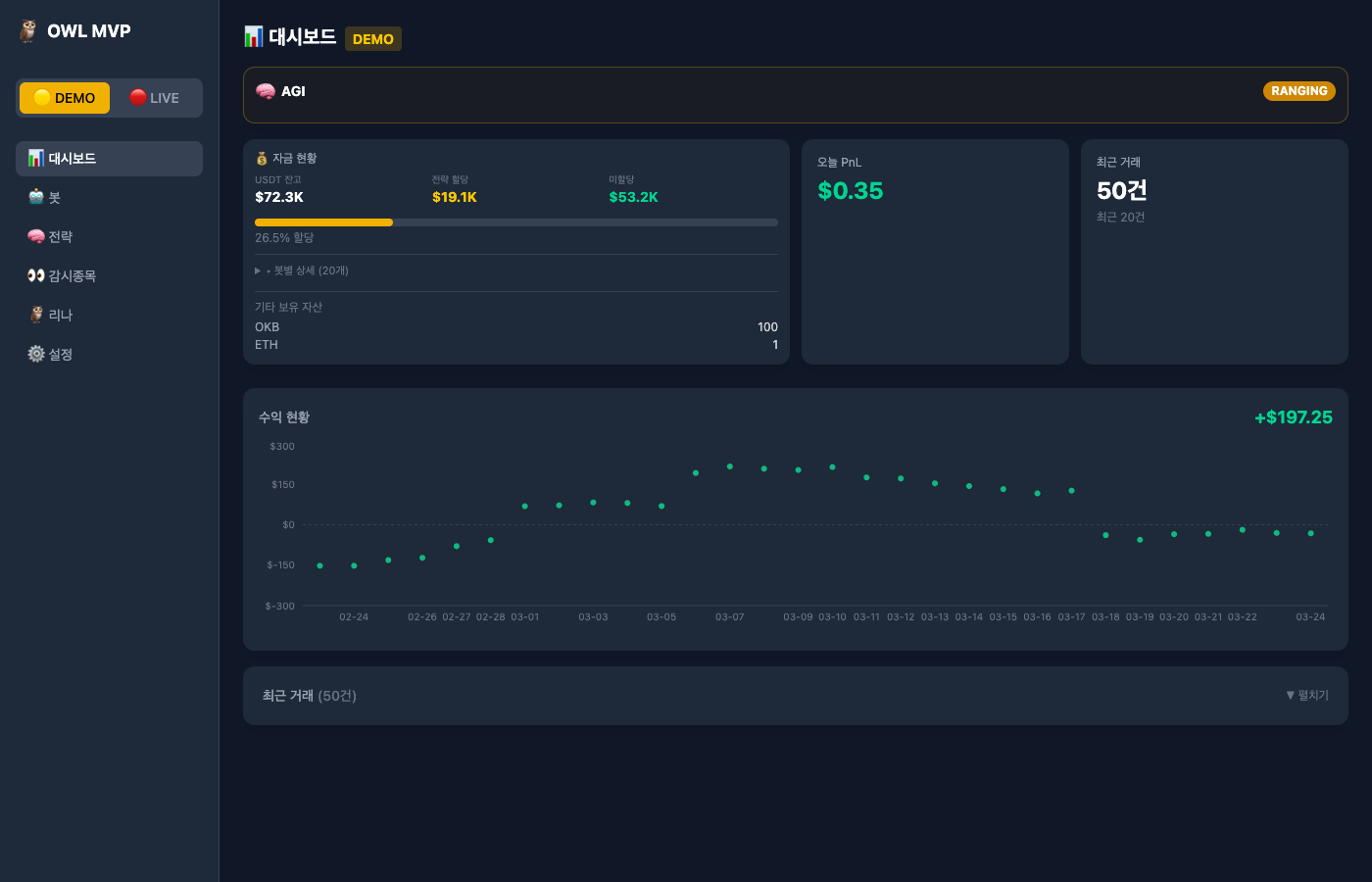
Task: Click the RANGING status badge
Action: (1299, 90)
